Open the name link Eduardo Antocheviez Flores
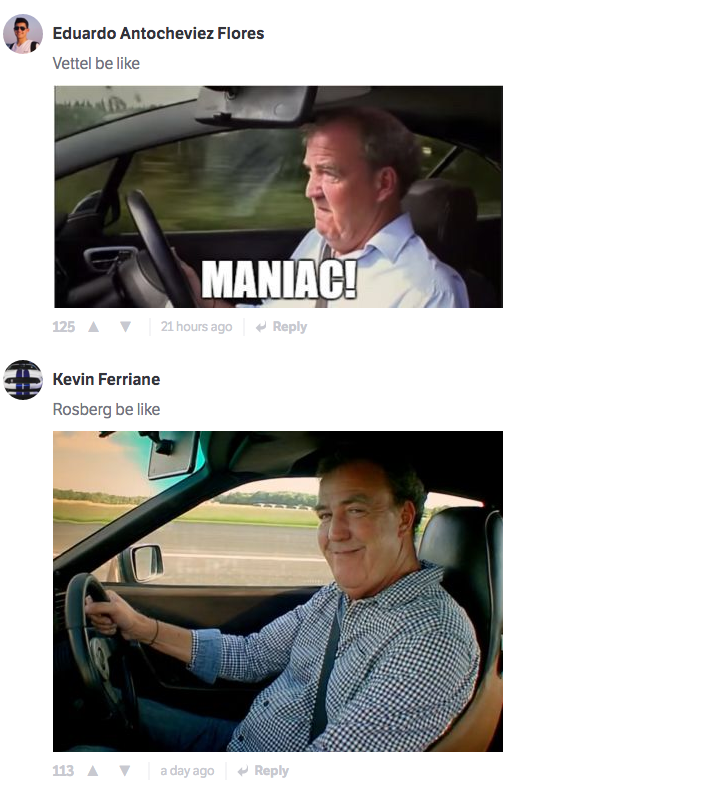 click(x=159, y=33)
